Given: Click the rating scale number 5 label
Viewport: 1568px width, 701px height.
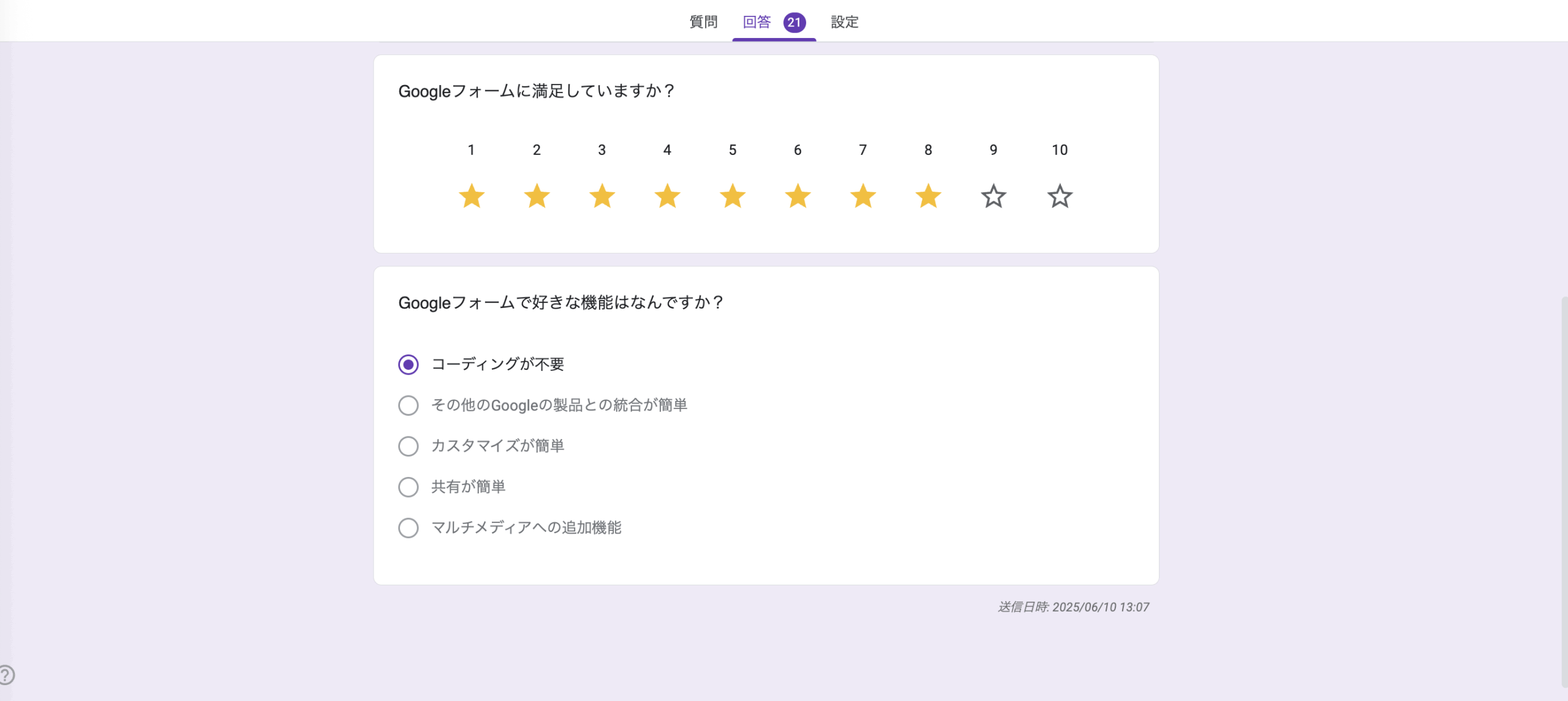Looking at the screenshot, I should pos(733,150).
